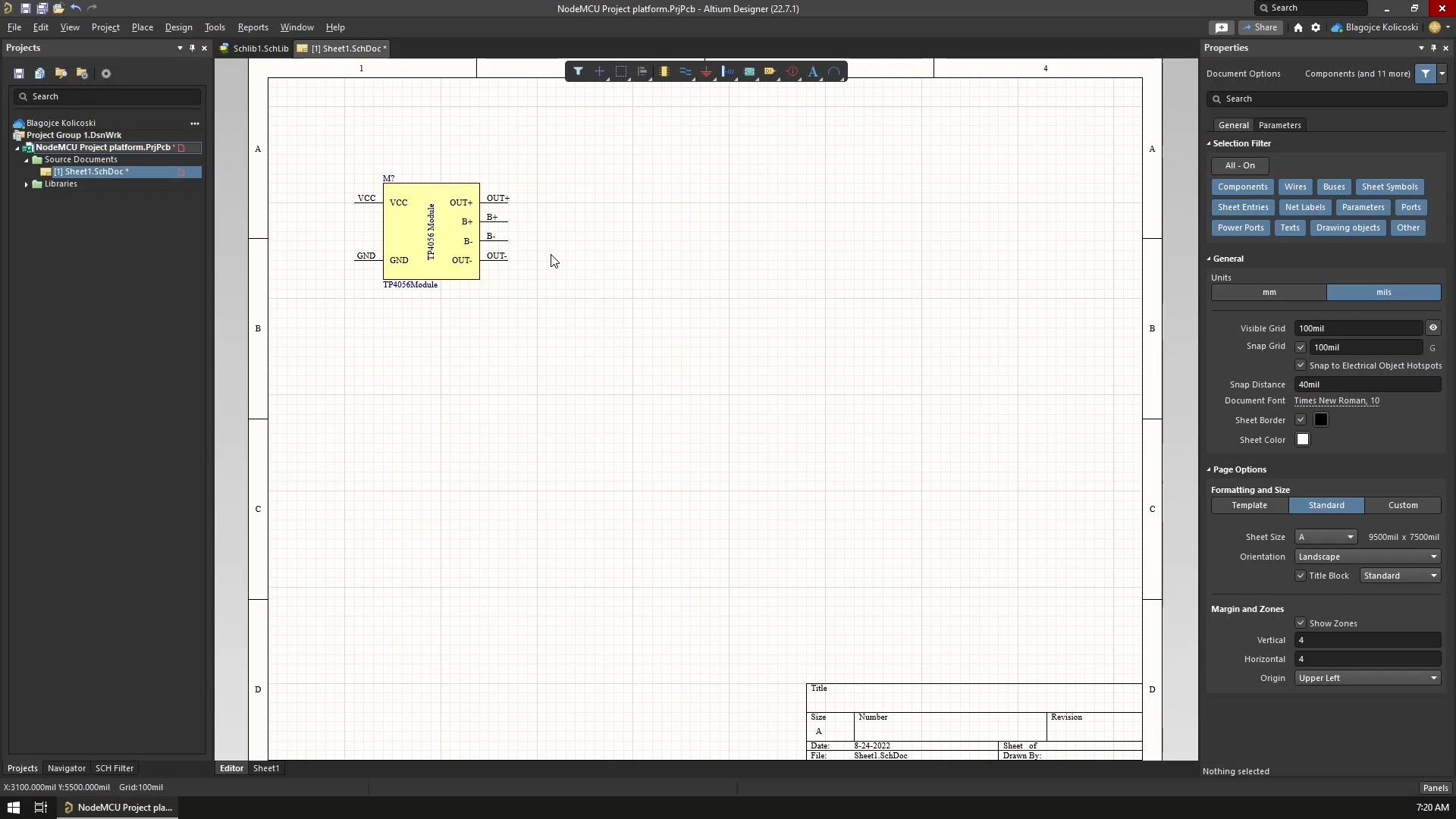
Task: Click the Share button
Action: [x=1260, y=27]
